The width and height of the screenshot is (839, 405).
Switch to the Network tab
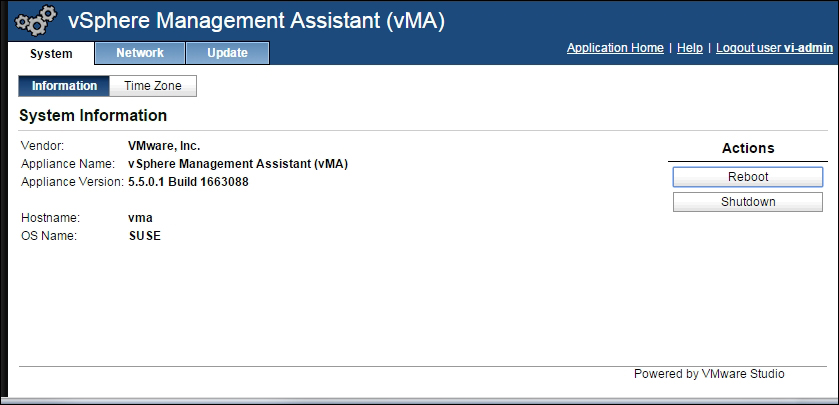140,53
